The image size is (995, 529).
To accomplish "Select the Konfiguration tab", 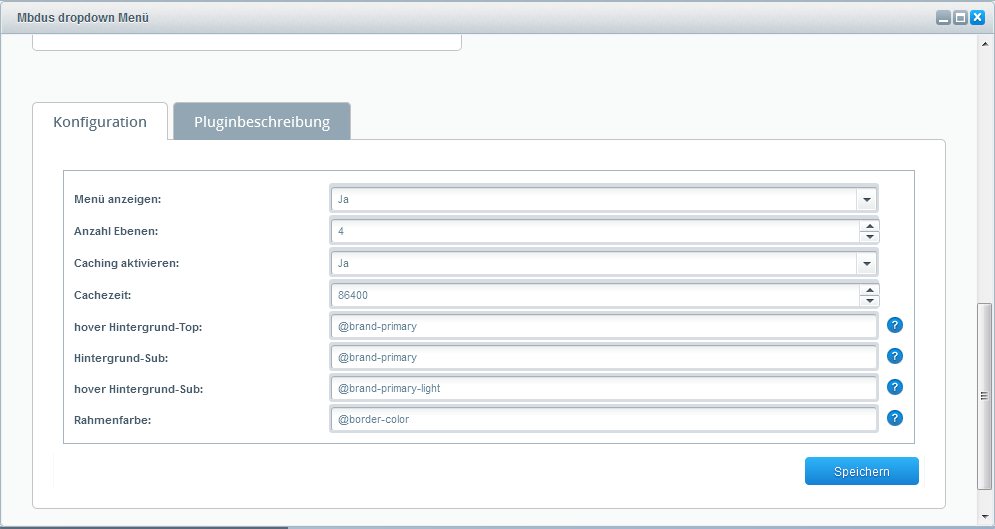I will (100, 122).
